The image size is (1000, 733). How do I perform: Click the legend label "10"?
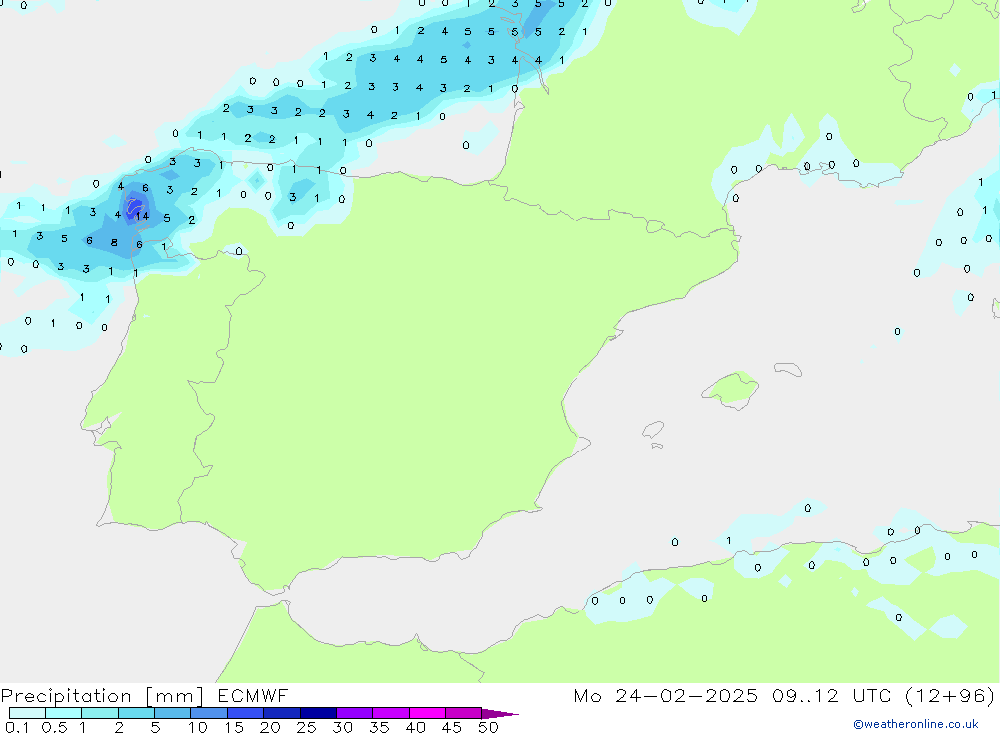[198, 727]
